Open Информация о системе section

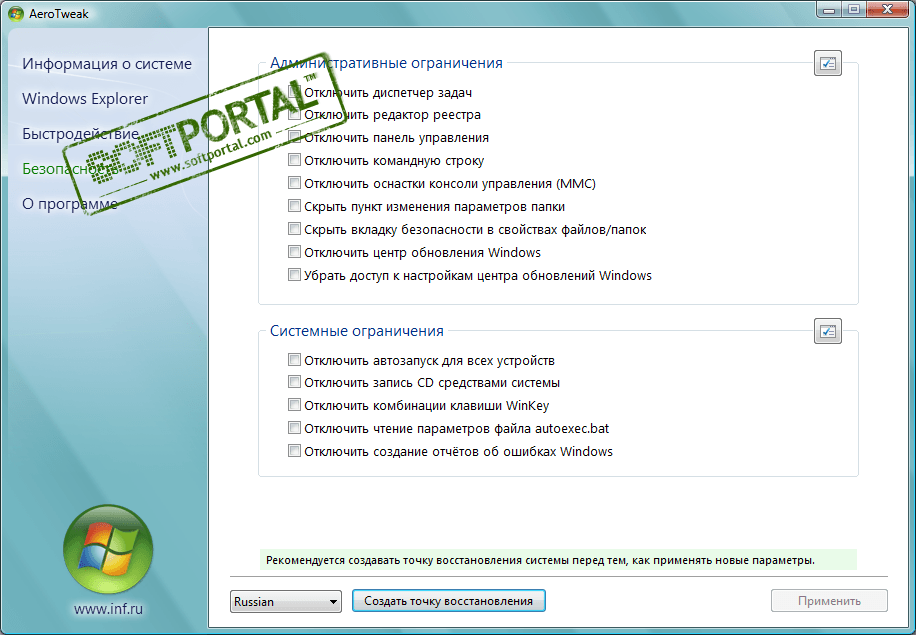107,64
